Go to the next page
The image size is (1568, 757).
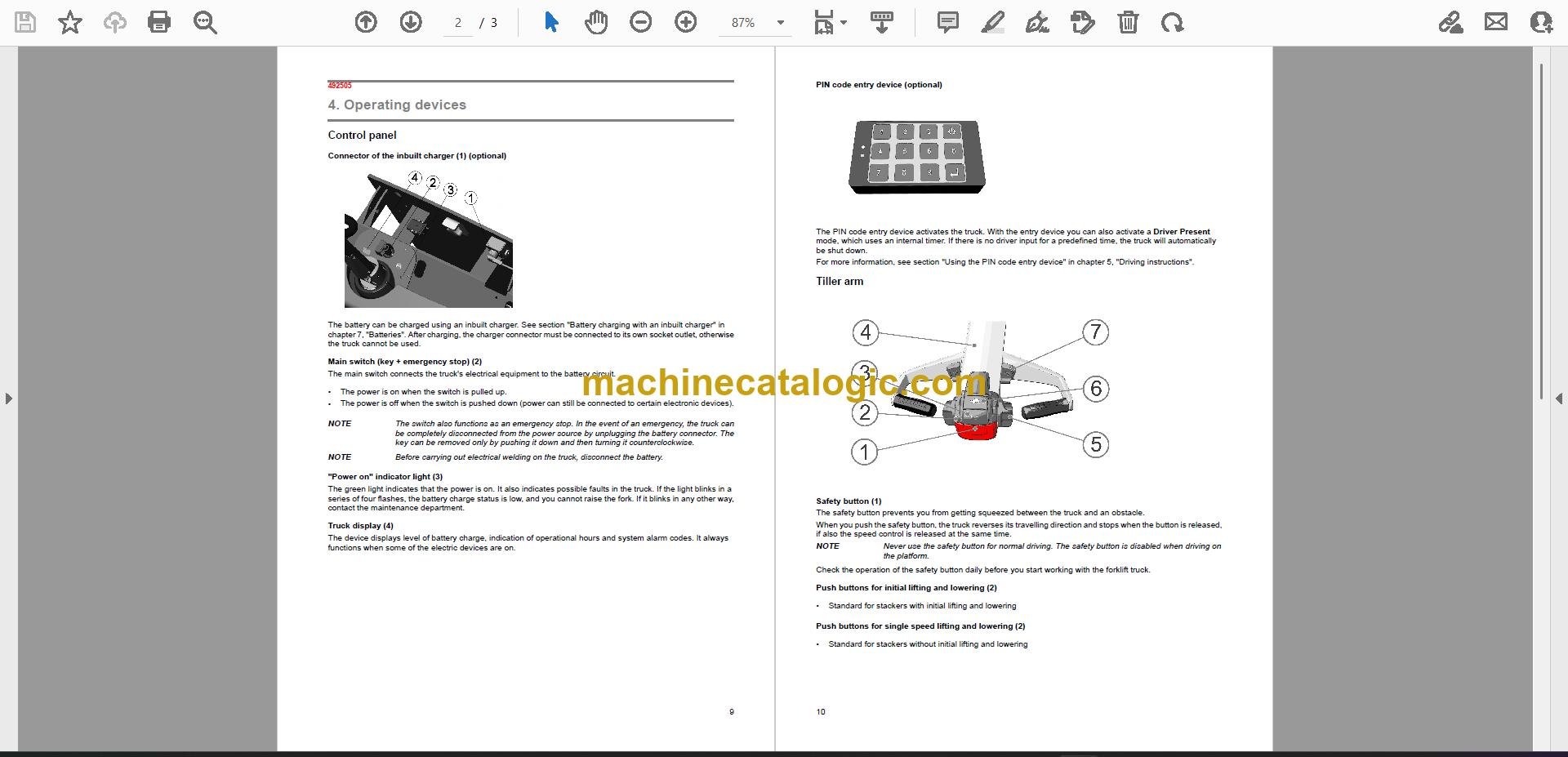411,22
